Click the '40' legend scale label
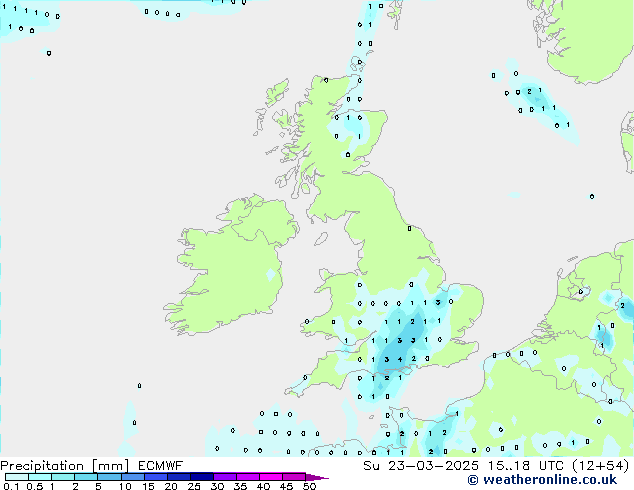 pos(263,486)
